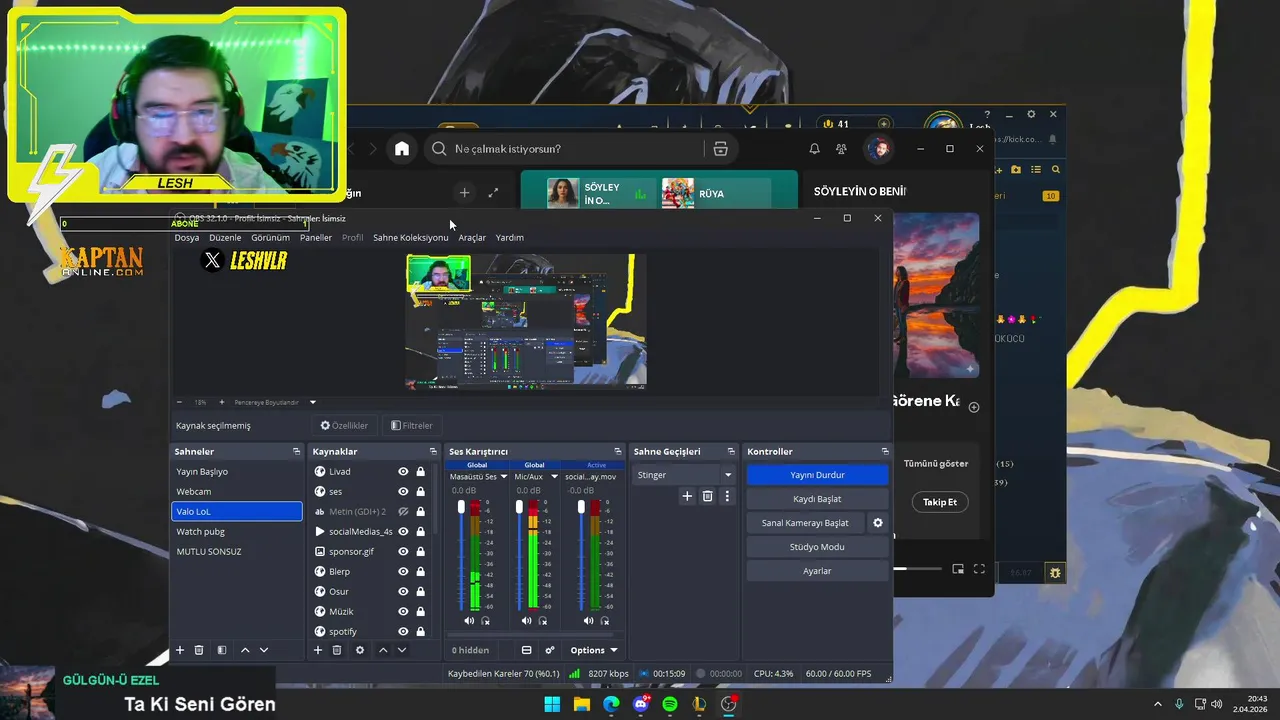Viewport: 1280px width, 720px height.
Task: Open the Stinger transition dropdown
Action: point(684,475)
